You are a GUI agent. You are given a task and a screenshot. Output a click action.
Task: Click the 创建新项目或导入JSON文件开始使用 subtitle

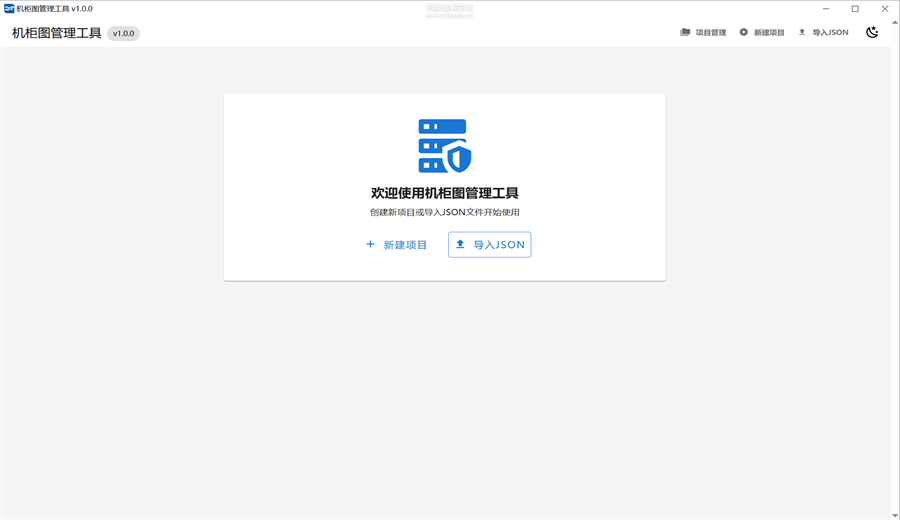(x=445, y=212)
